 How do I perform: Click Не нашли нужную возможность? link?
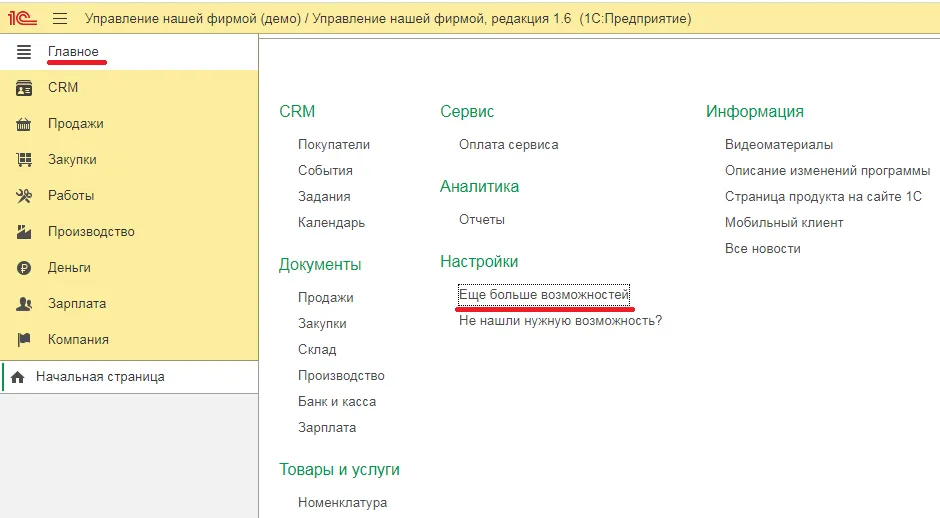[561, 321]
